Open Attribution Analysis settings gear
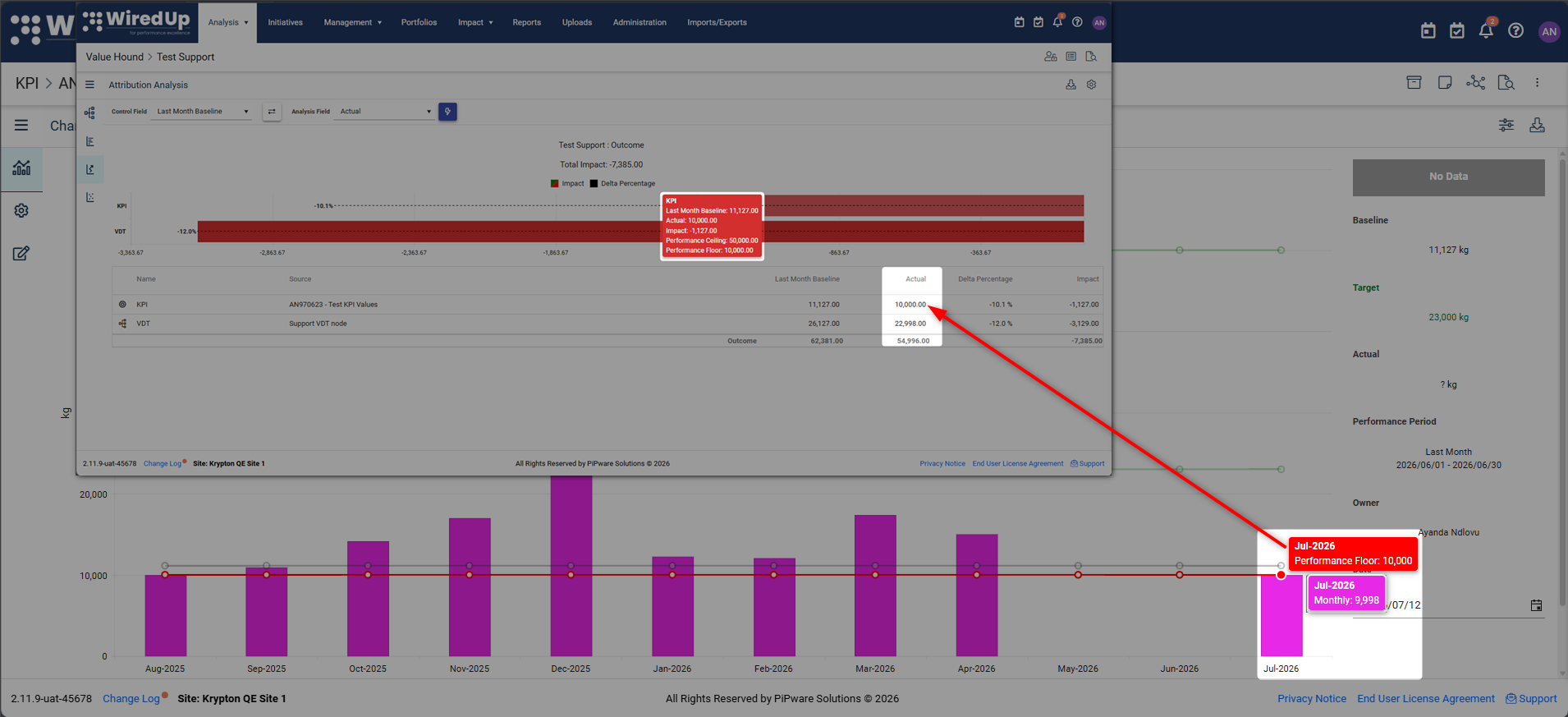 (x=1092, y=85)
